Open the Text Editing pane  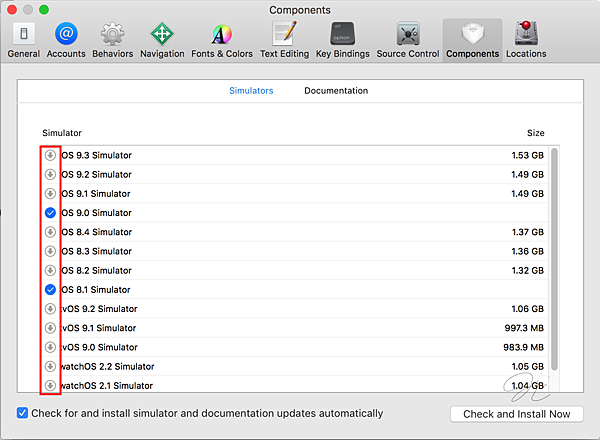pyautogui.click(x=284, y=40)
